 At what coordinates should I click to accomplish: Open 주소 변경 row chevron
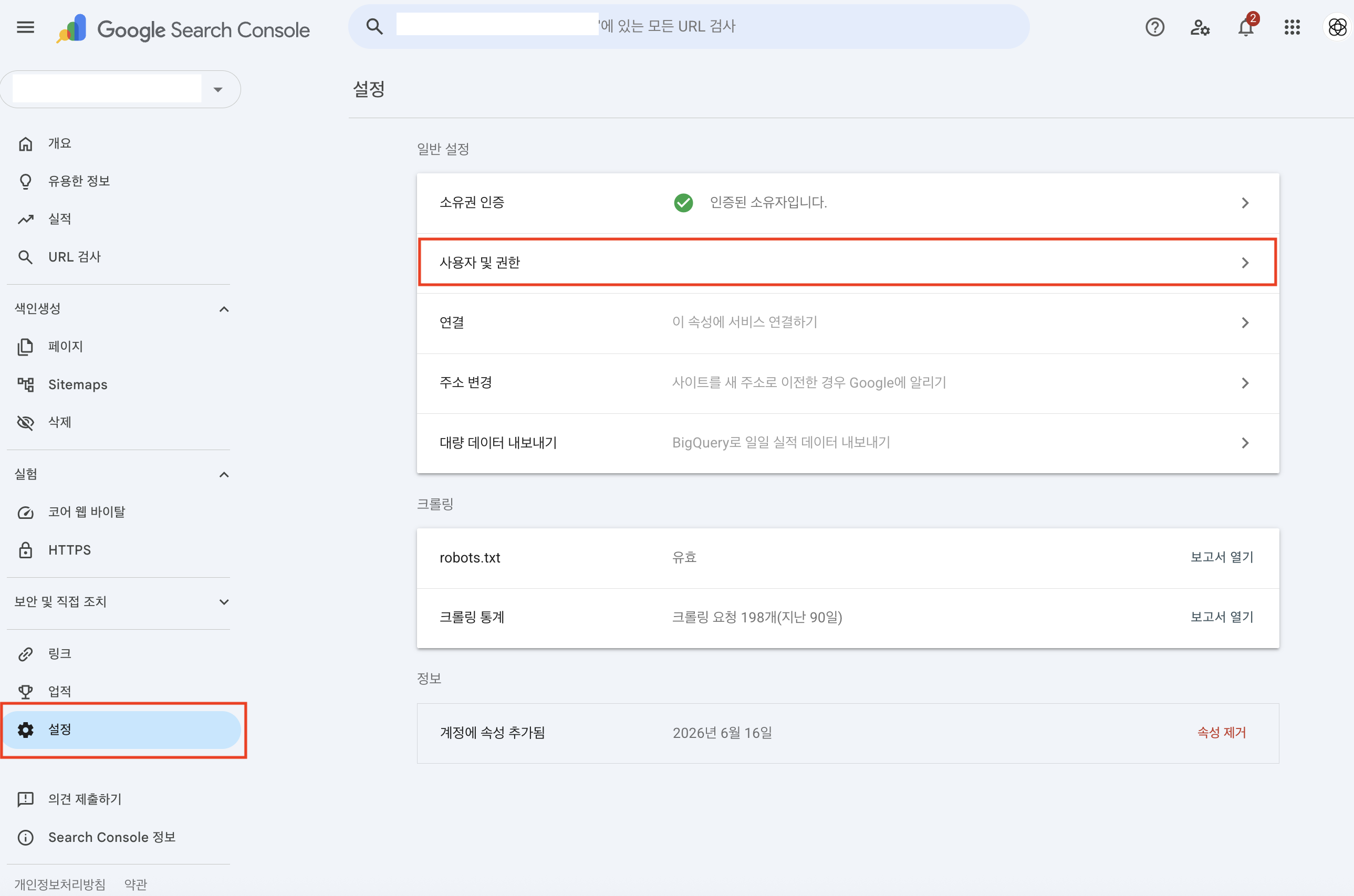(x=1245, y=383)
